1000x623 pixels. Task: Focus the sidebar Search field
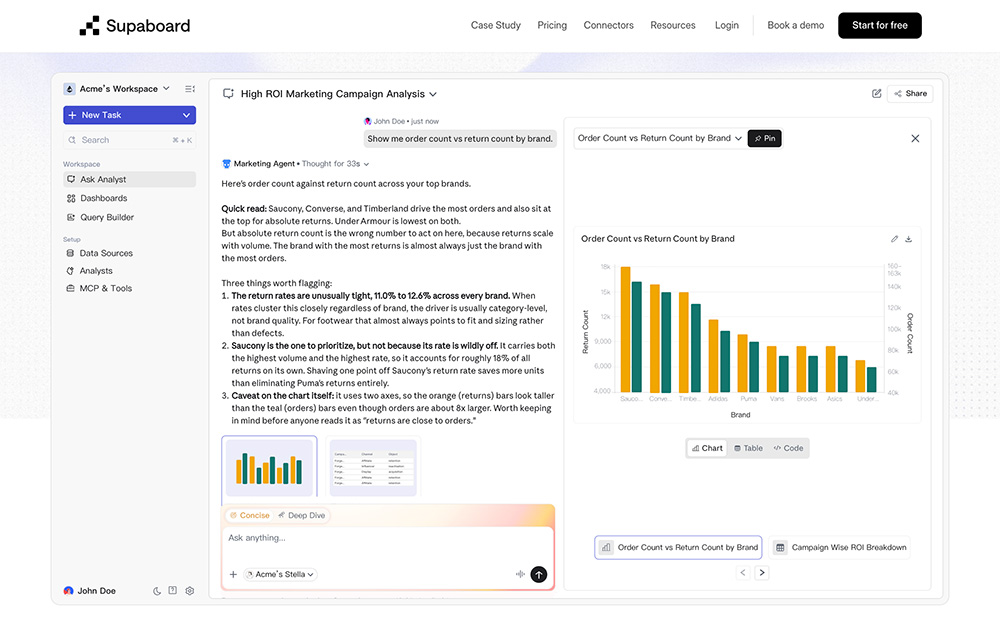[x=129, y=140]
